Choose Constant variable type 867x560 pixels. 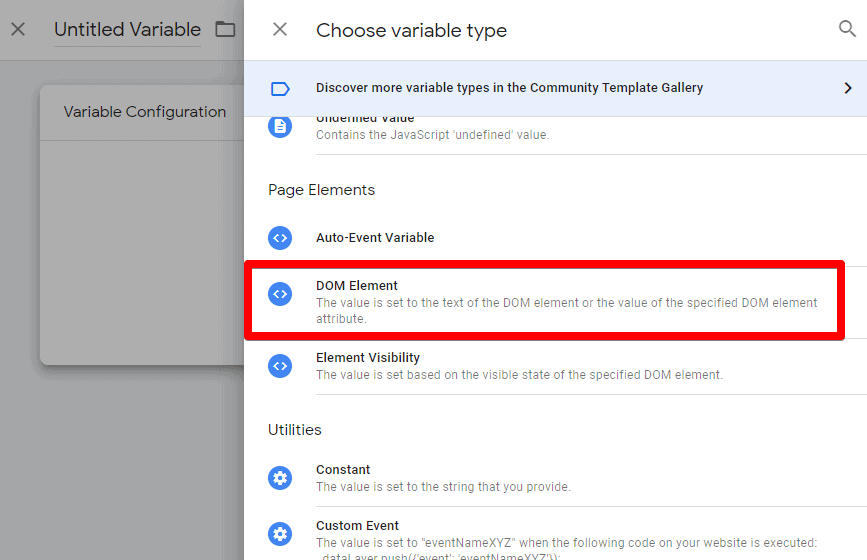tap(343, 469)
